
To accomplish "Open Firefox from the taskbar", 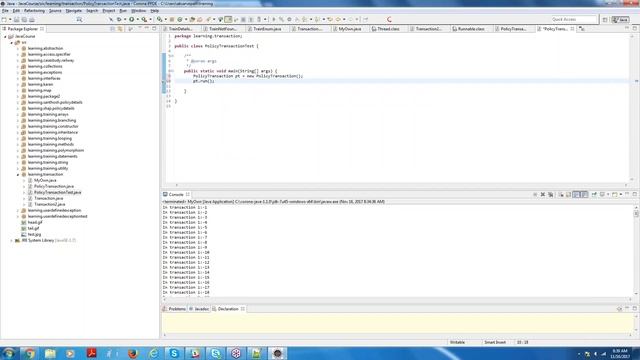I will click(x=133, y=353).
